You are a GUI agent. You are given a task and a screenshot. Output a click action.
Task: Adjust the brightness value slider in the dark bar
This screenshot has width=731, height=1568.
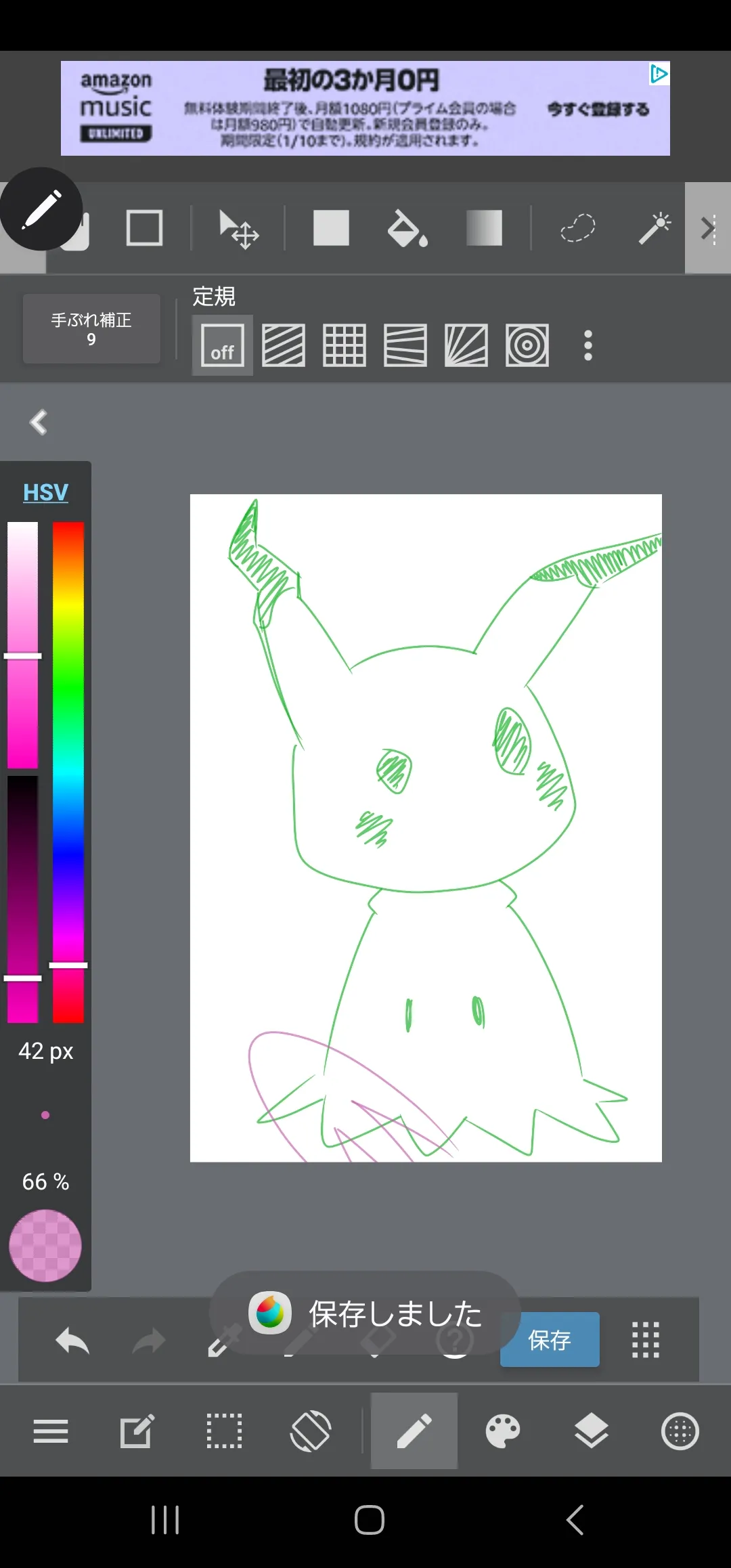coord(22,899)
